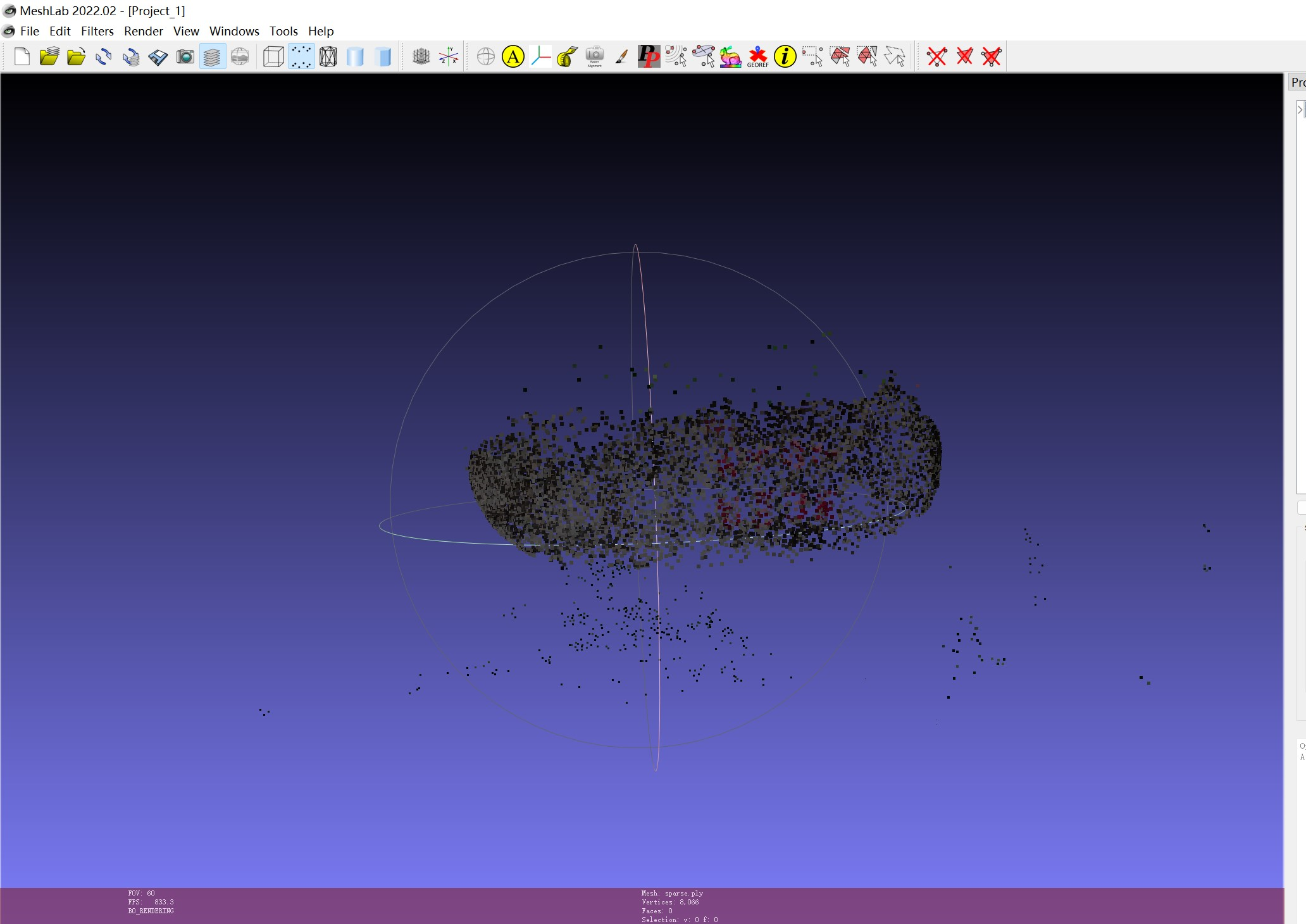Switch to flat shaded fill rendering
This screenshot has width=1306, height=924.
coord(355,56)
